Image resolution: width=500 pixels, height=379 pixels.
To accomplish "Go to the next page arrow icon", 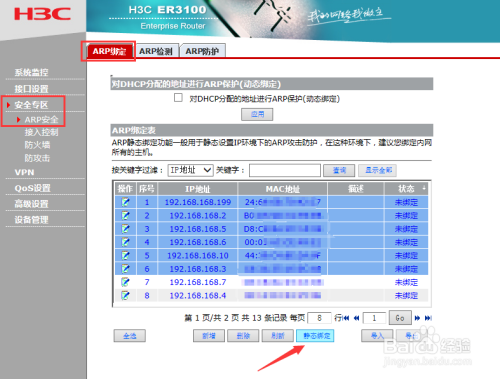I will [417, 318].
